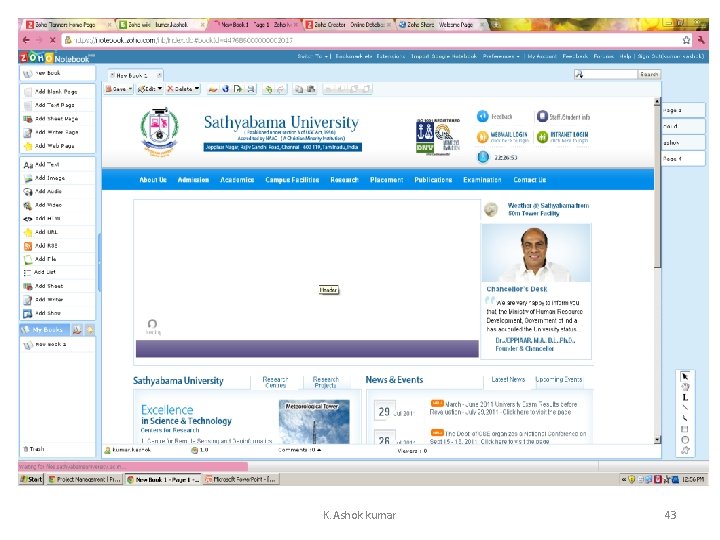Click Add Web Page star icon

[28, 146]
